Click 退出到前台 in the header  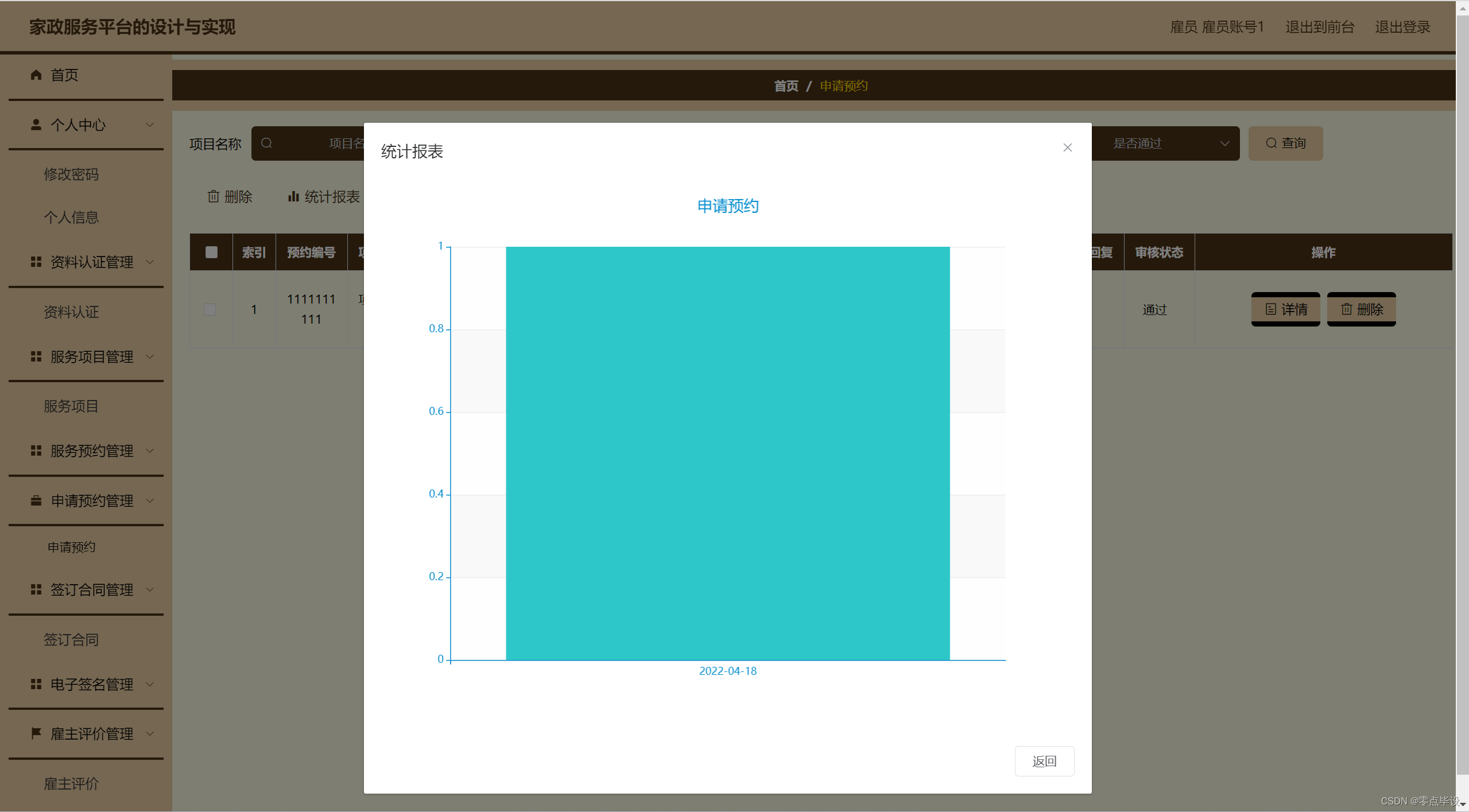coord(1320,27)
